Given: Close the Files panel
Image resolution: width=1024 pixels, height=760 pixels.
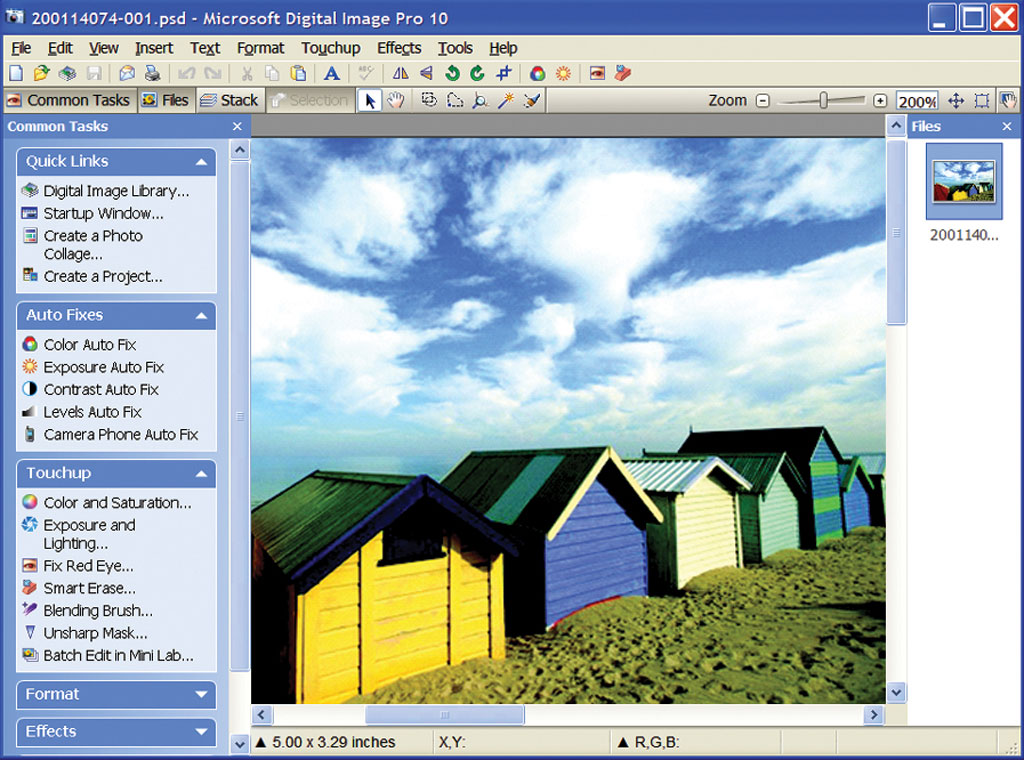Looking at the screenshot, I should click(1007, 127).
